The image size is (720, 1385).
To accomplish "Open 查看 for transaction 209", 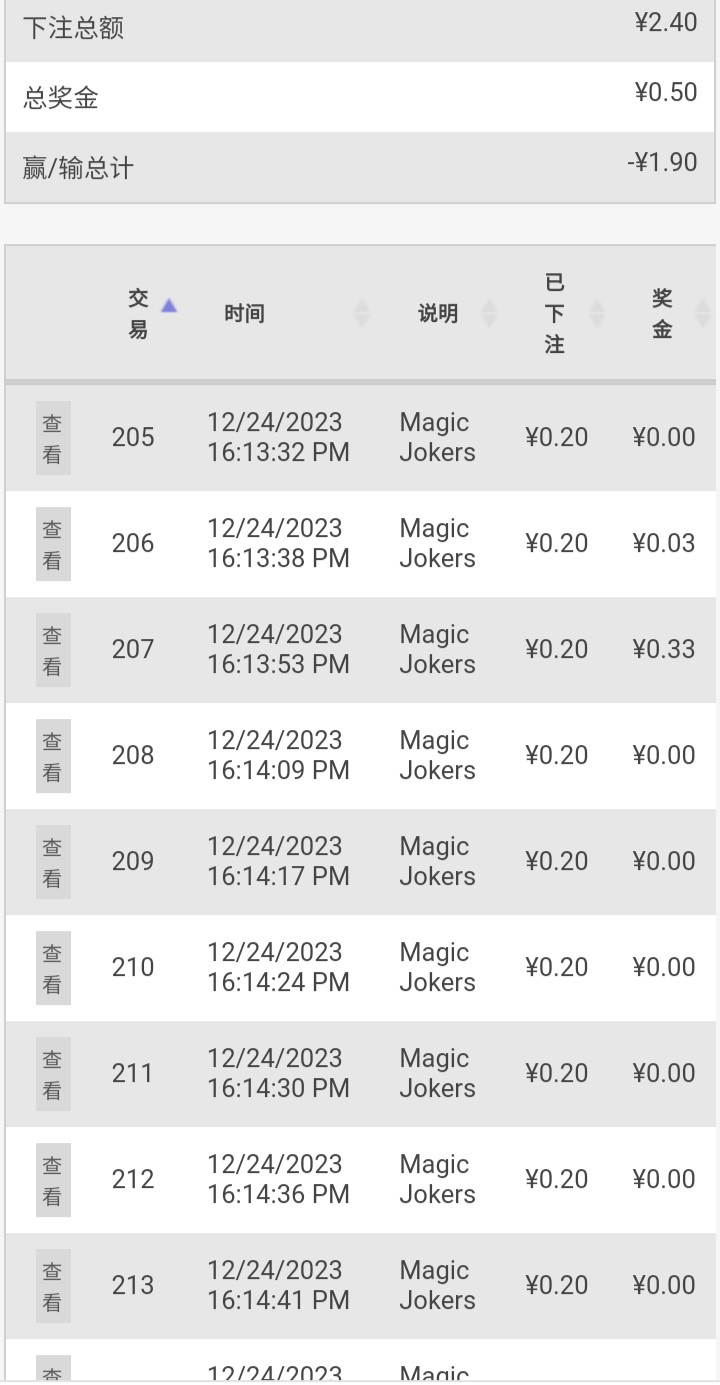I will 53,862.
